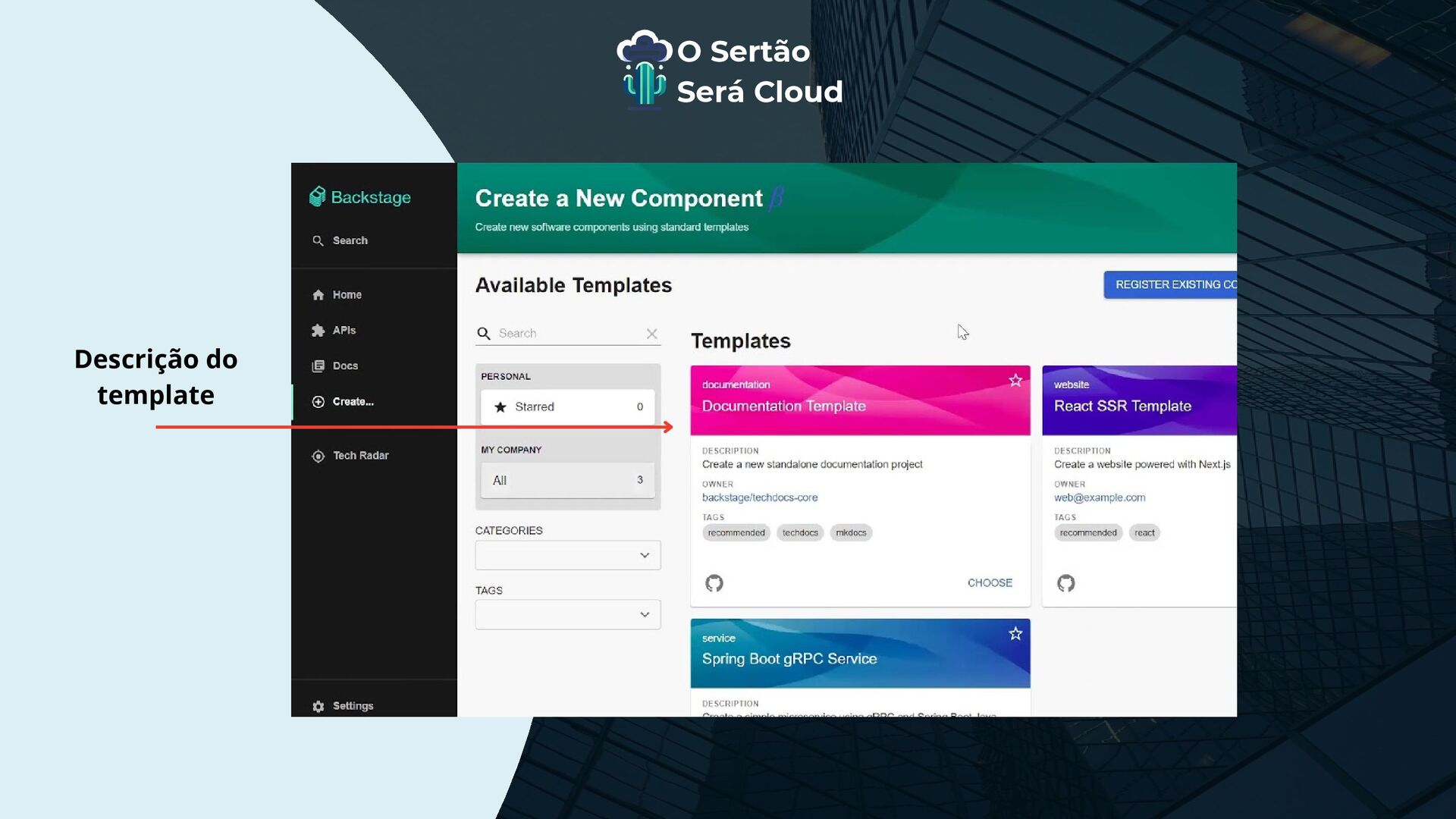Select the All filter under My Company
The image size is (1456, 819).
tap(567, 481)
